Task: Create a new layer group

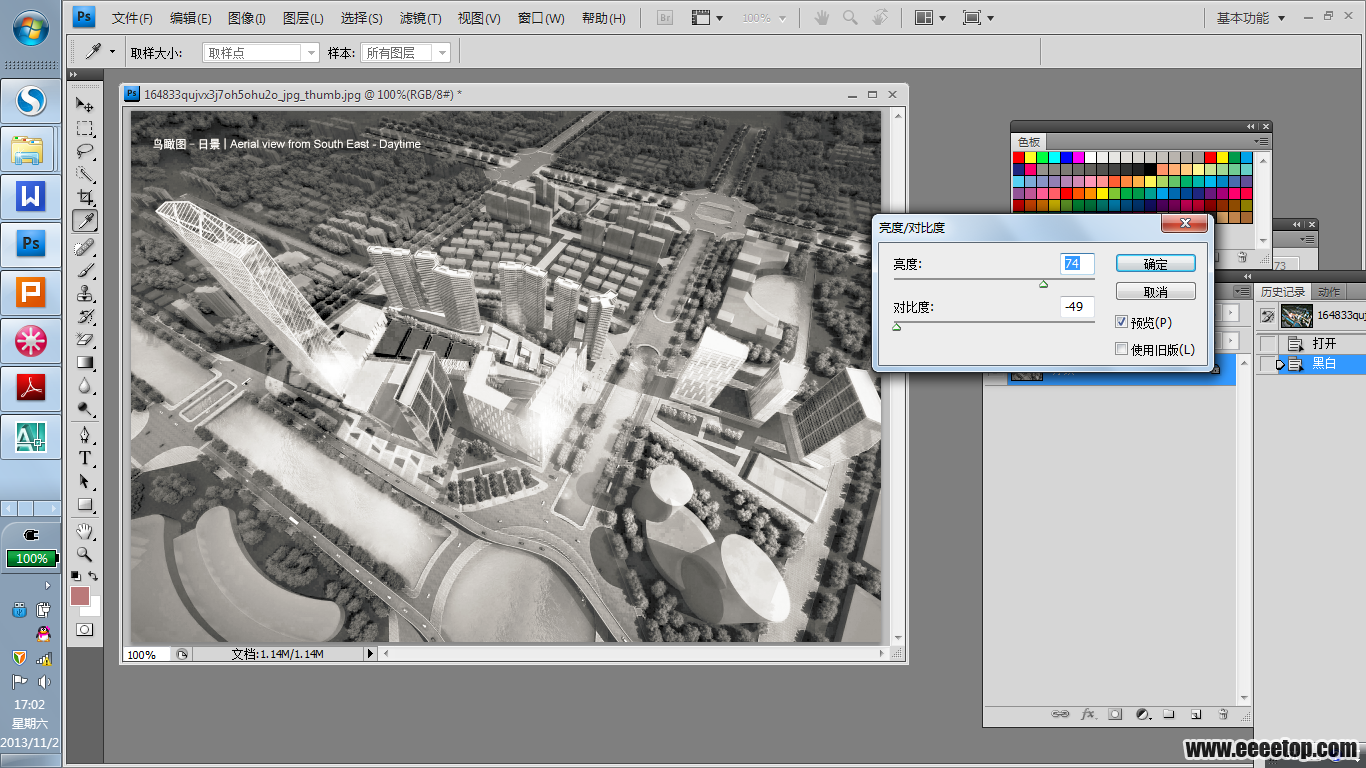Action: coord(1169,714)
